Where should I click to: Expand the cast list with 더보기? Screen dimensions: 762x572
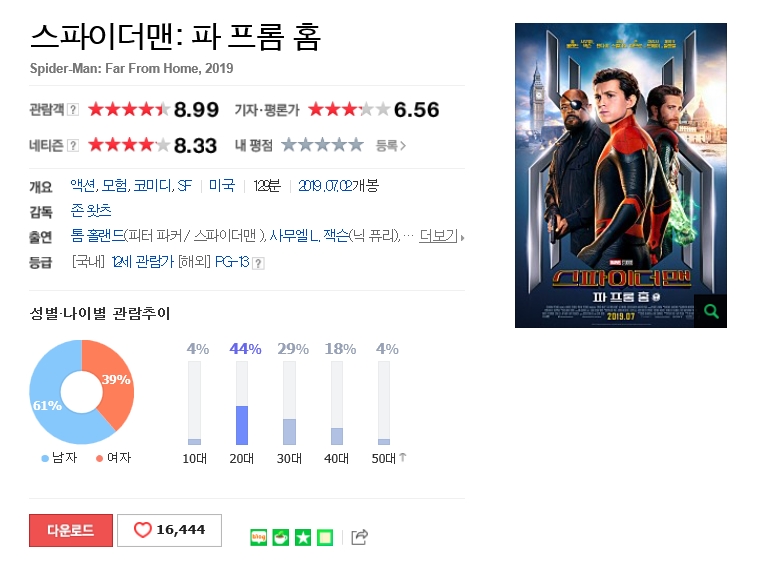441,237
